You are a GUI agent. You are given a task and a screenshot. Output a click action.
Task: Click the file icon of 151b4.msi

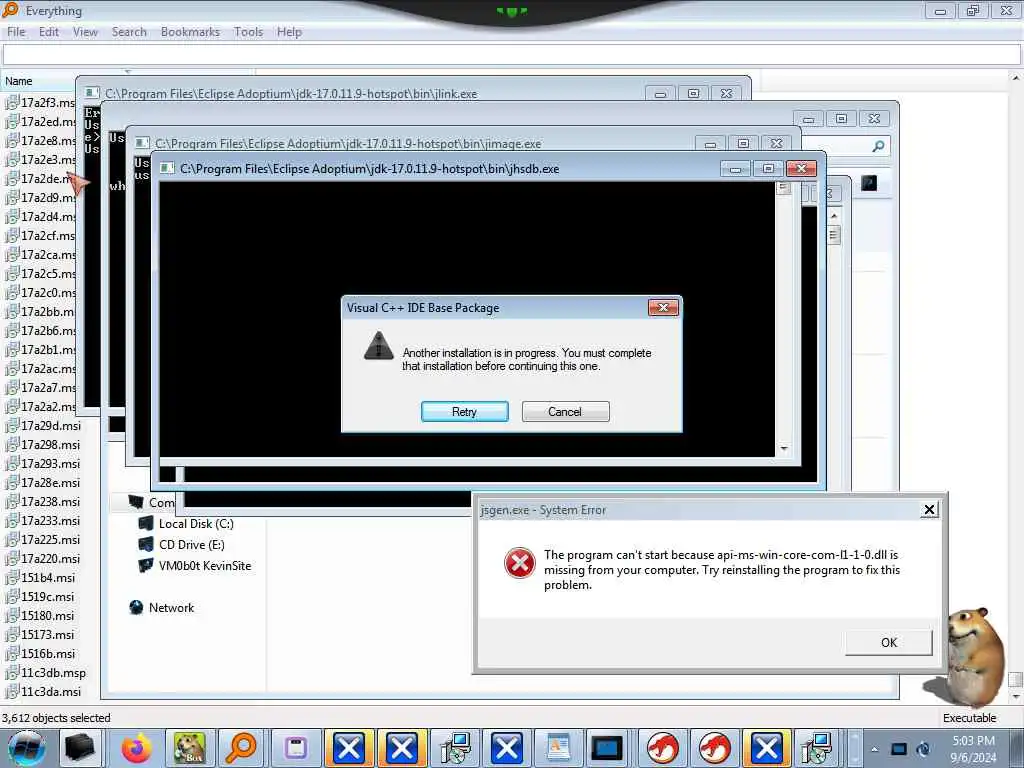pos(11,578)
